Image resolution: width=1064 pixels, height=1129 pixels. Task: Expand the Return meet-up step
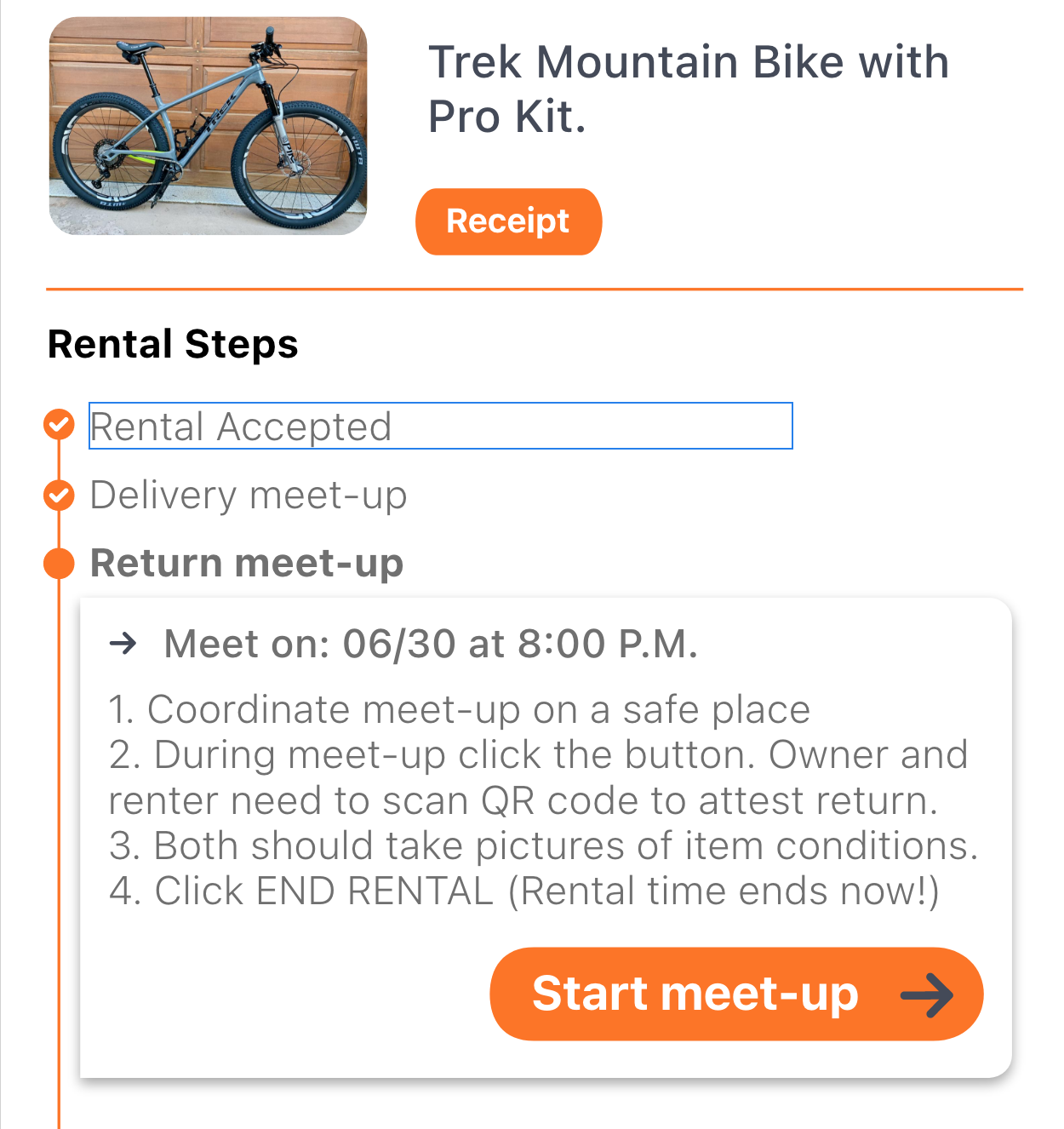(x=247, y=564)
